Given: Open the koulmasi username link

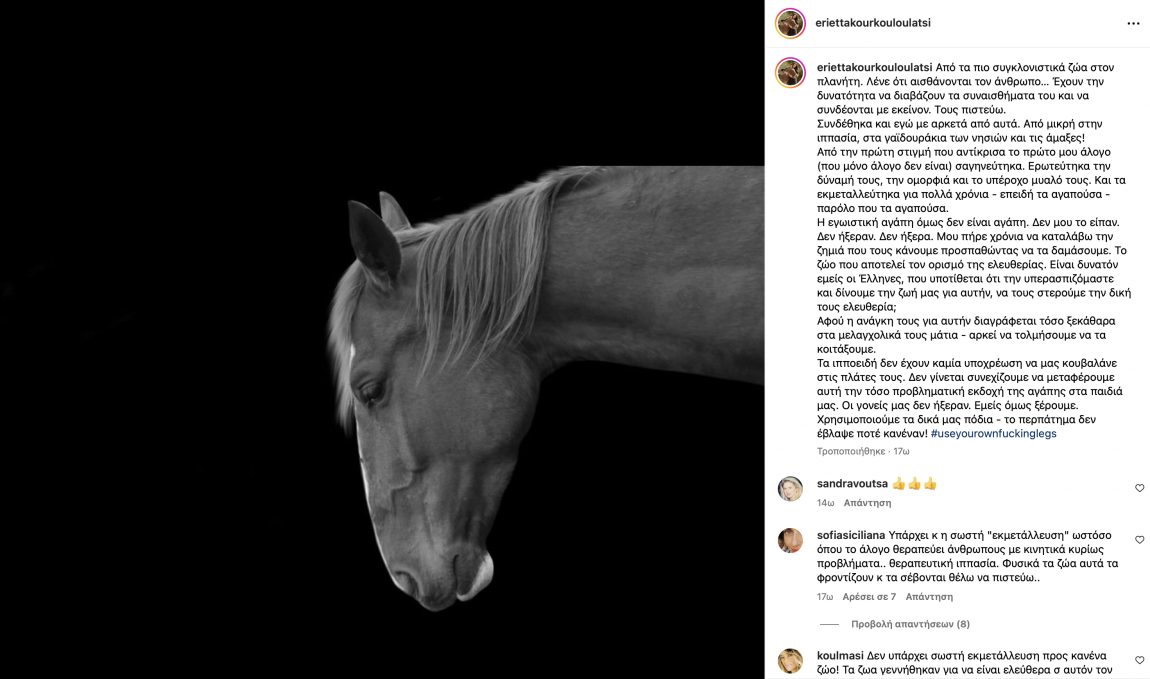Looking at the screenshot, I should coord(840,656).
